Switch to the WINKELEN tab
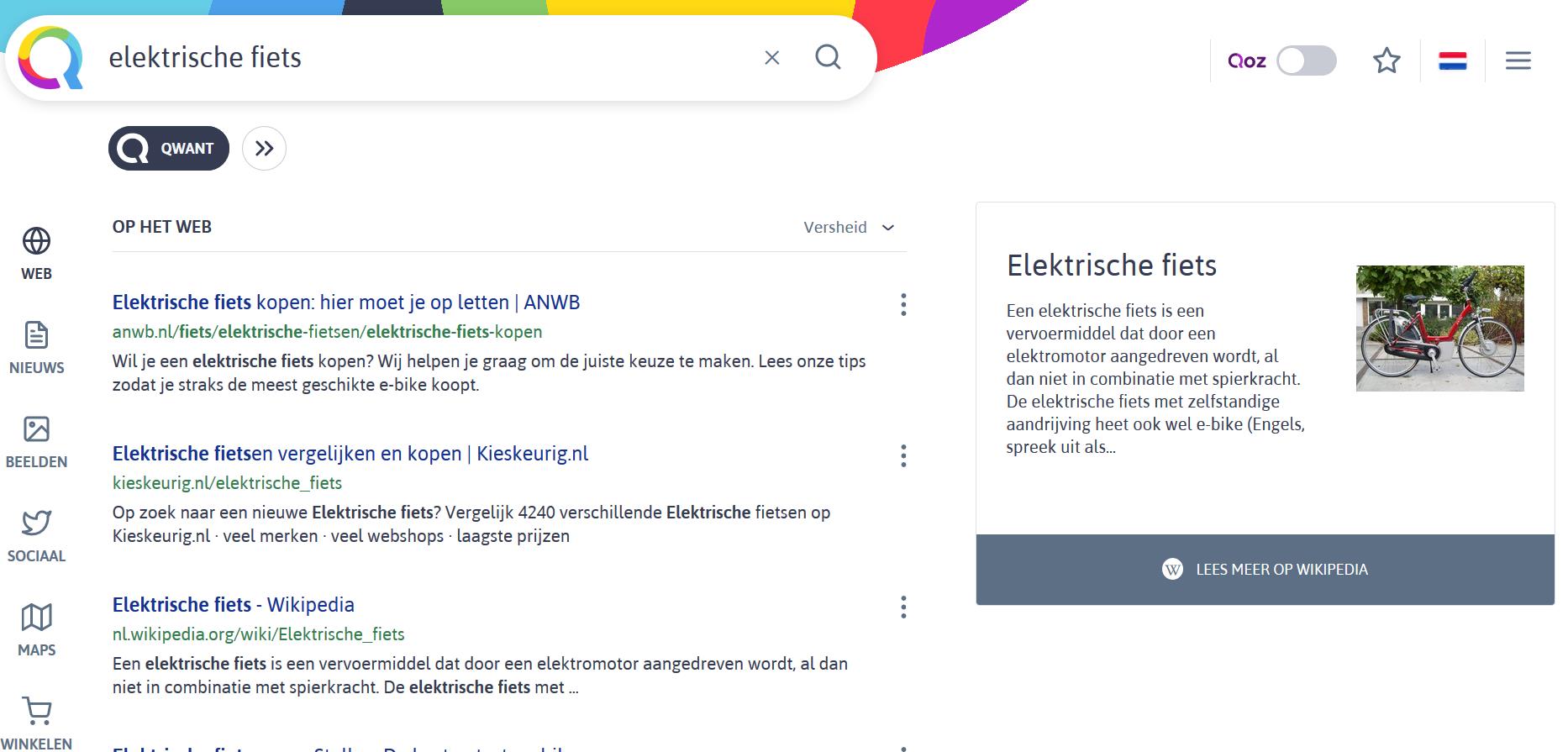Screen dimensions: 1568x752 pos(36,723)
